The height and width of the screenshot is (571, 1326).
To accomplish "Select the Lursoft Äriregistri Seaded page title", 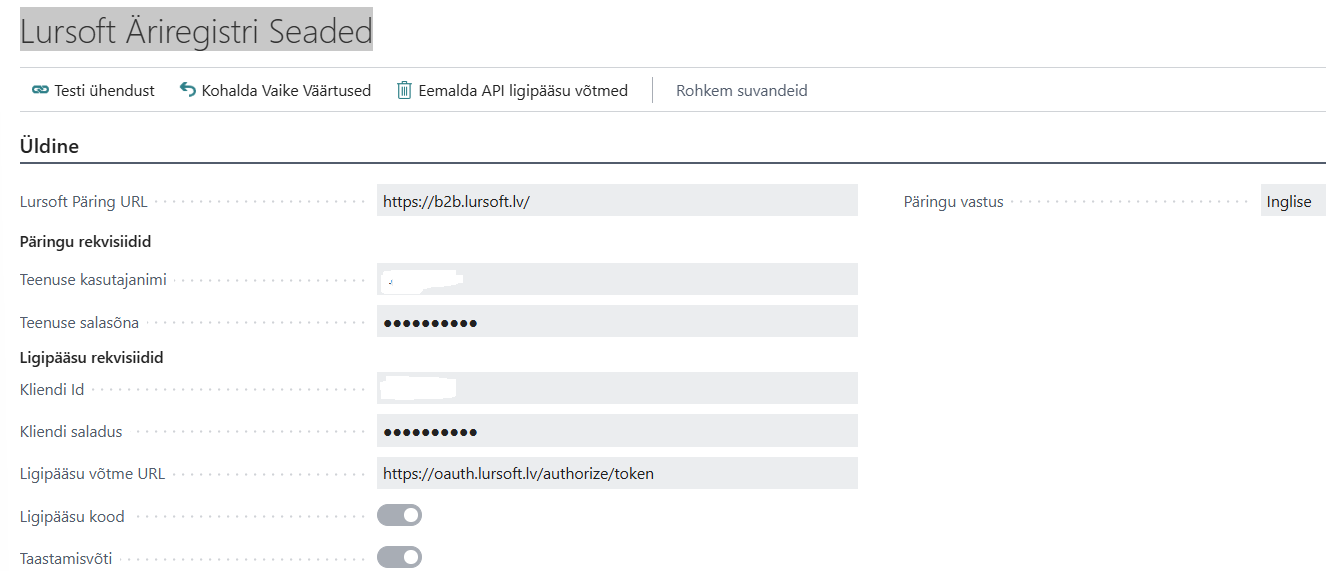I will click(x=196, y=31).
